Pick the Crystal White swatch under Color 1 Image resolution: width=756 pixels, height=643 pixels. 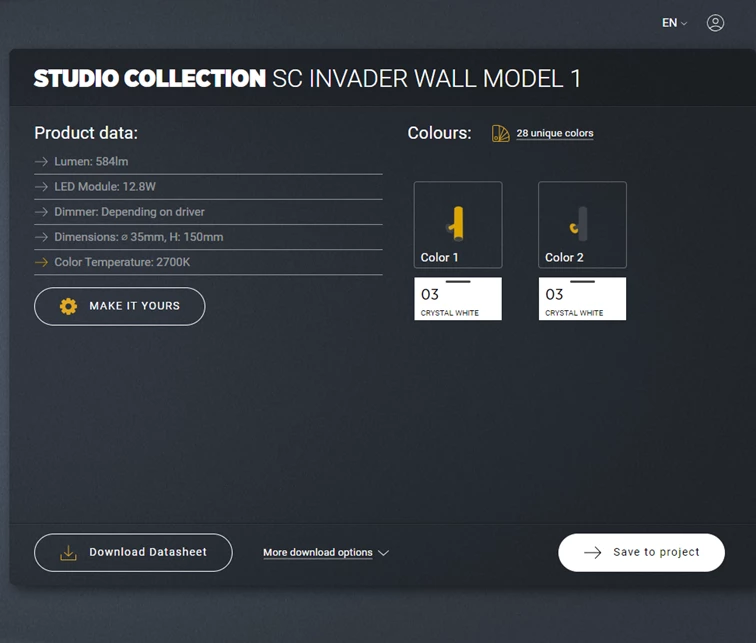point(458,299)
